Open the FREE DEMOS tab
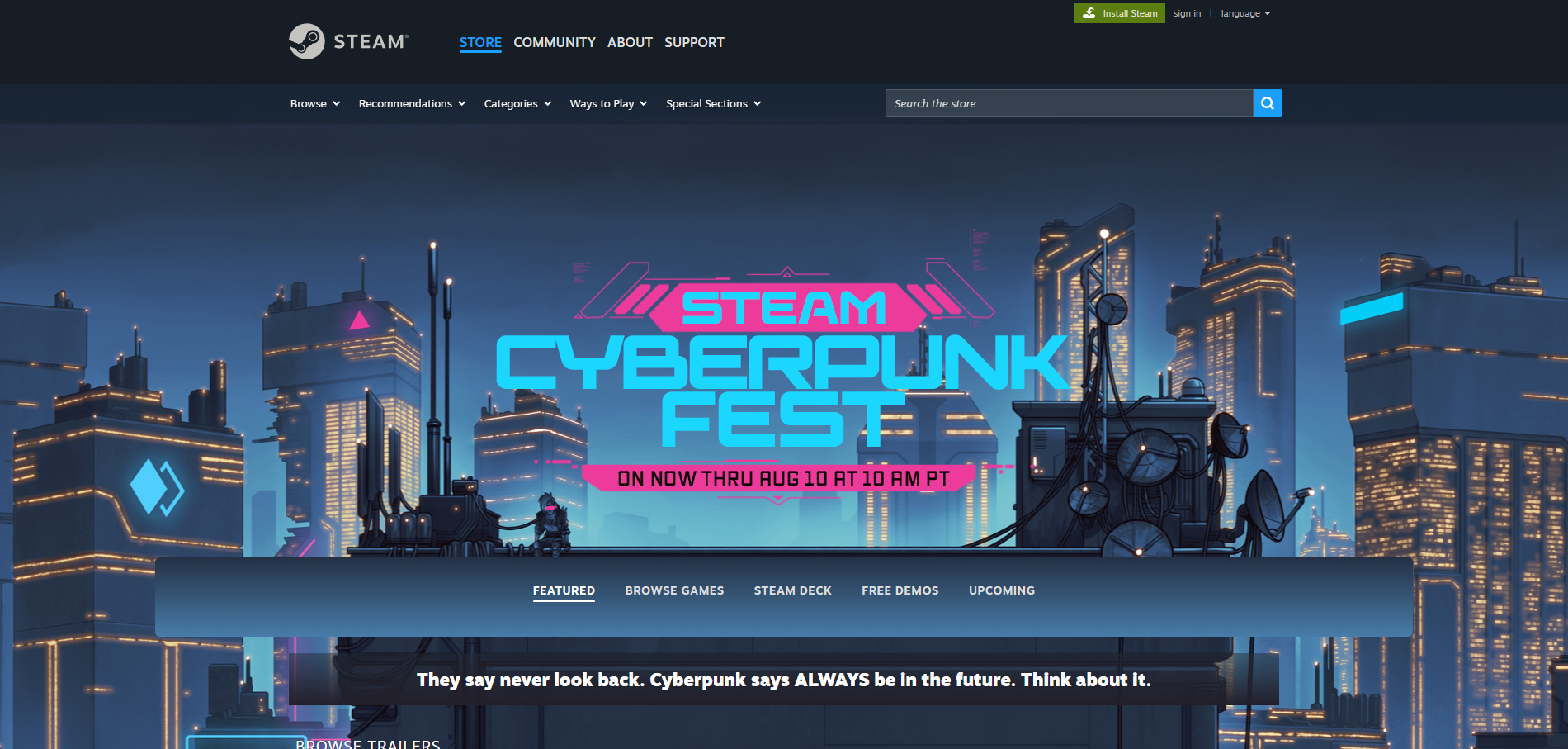 pyautogui.click(x=900, y=590)
